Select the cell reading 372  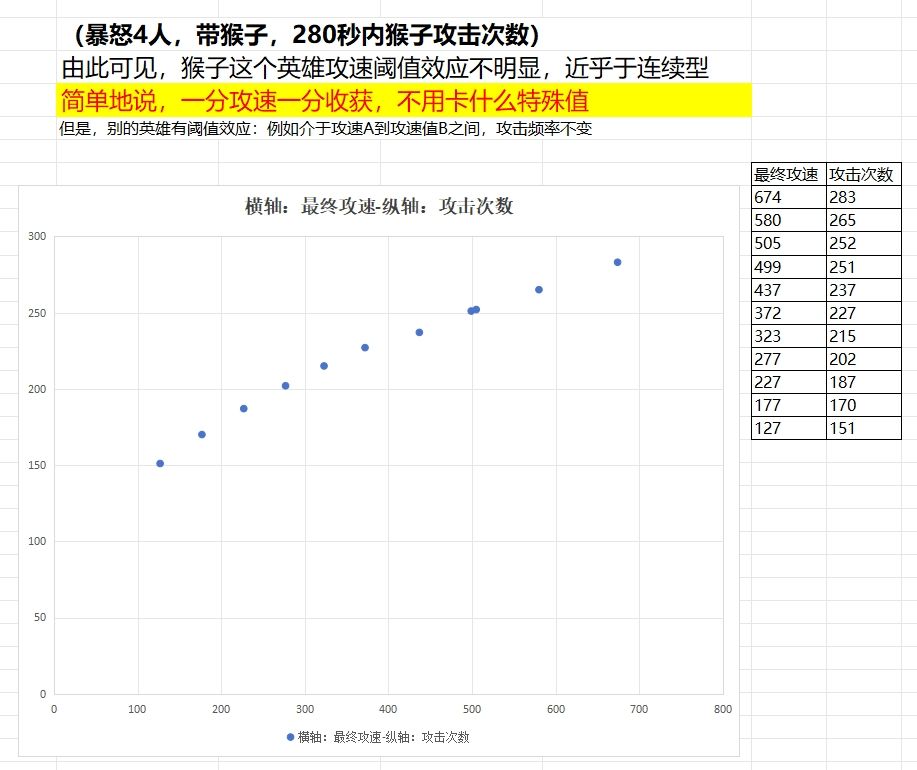788,313
